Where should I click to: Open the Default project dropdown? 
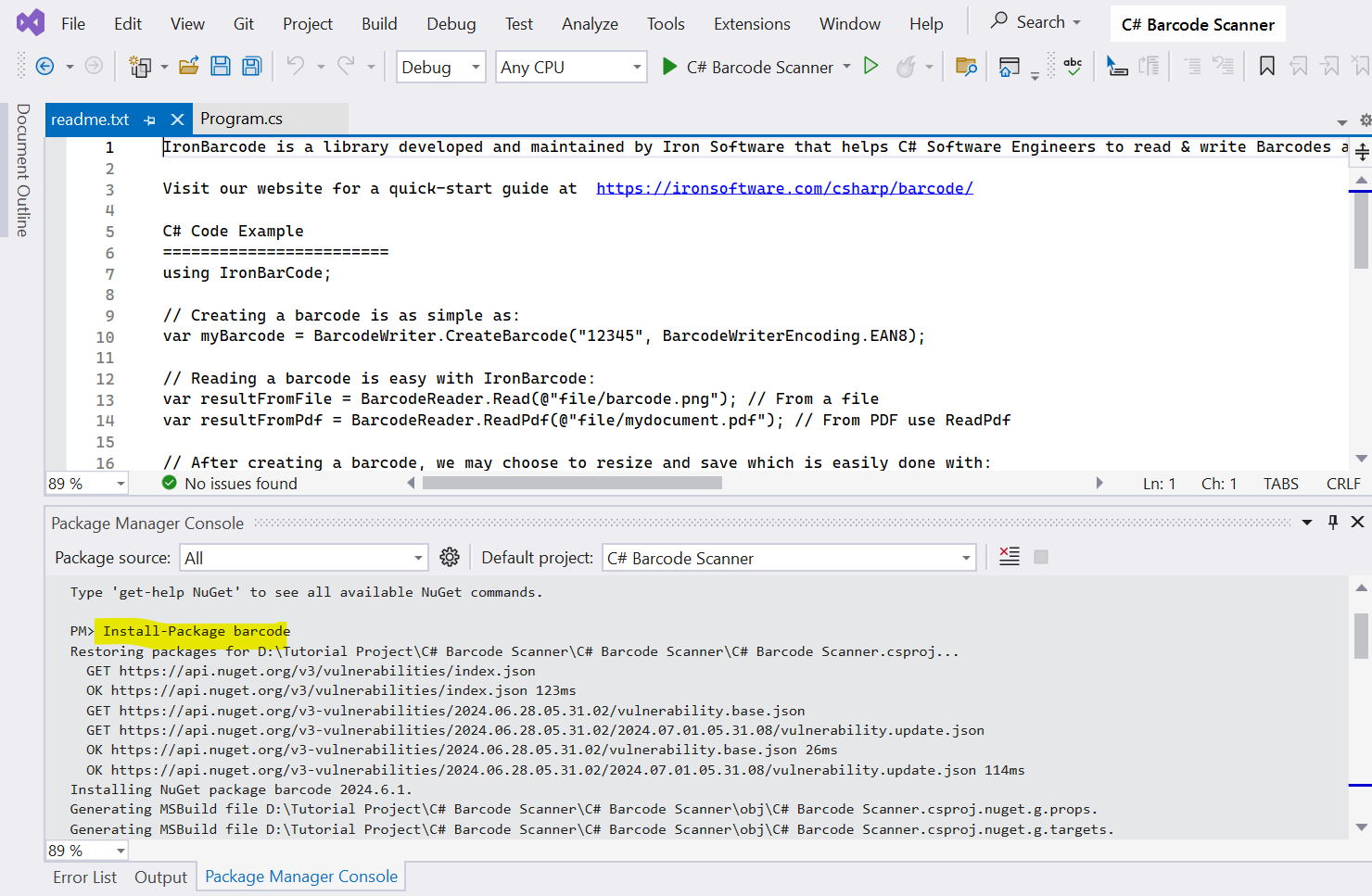788,558
